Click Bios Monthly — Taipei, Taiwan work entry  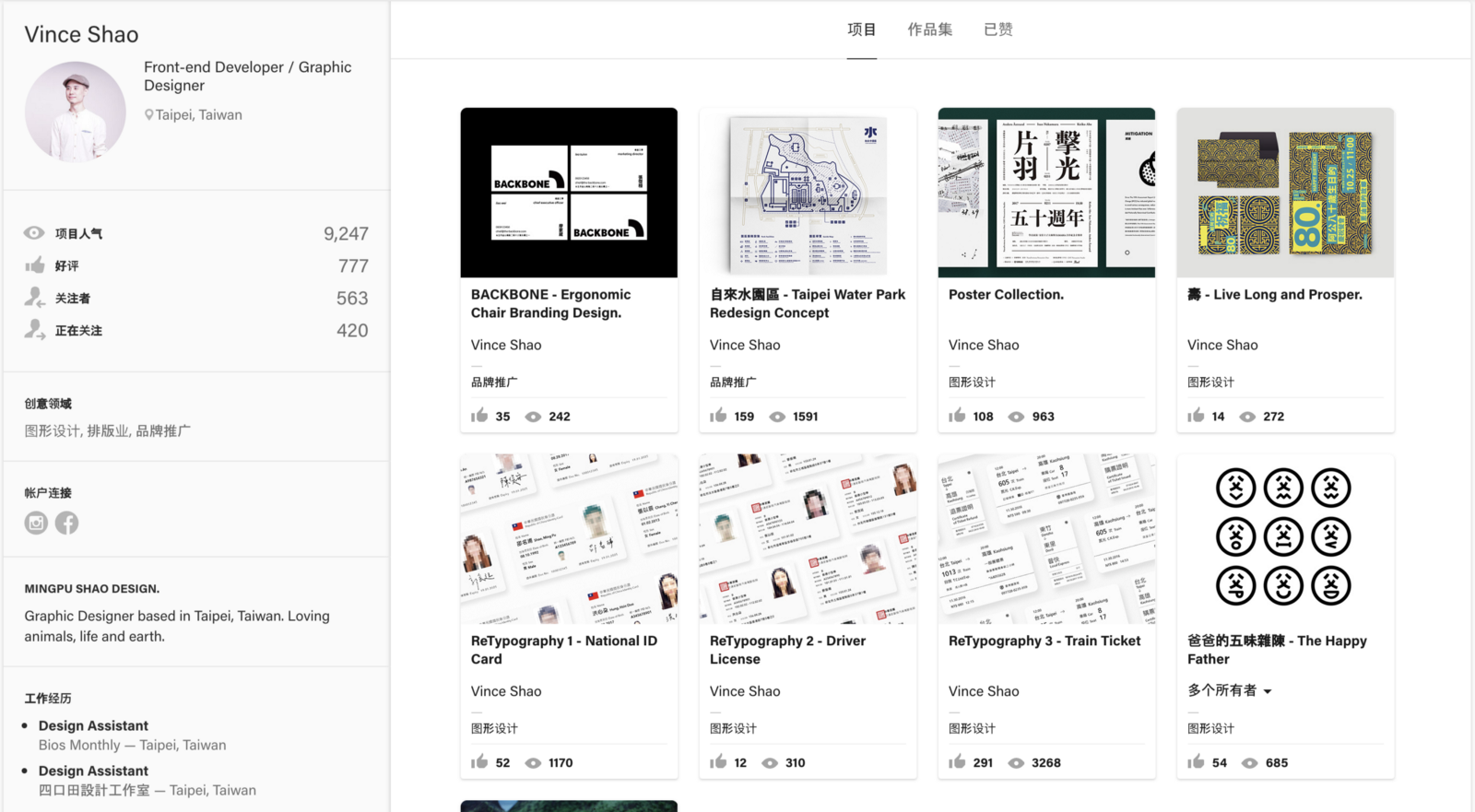click(x=132, y=745)
